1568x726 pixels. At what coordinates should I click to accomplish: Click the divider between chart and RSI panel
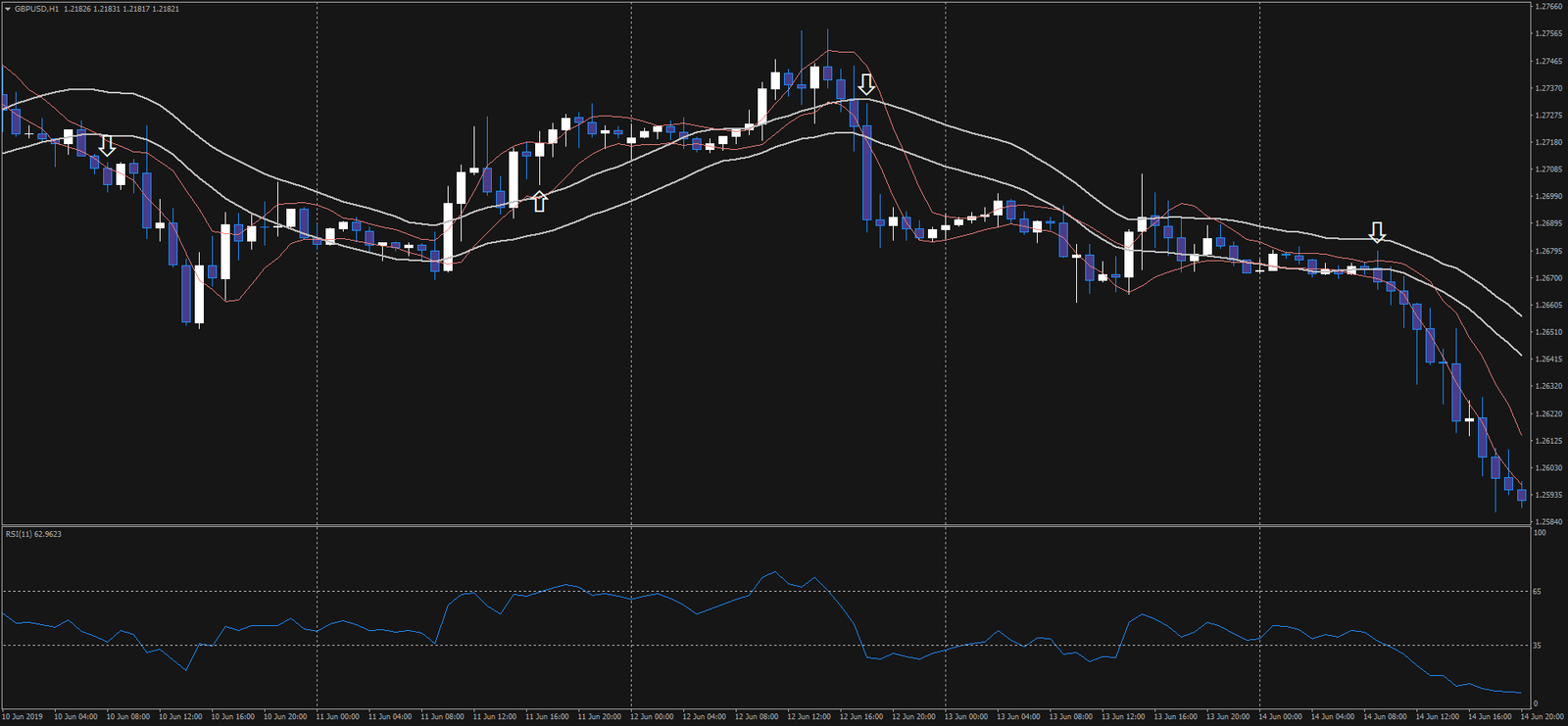coord(764,526)
